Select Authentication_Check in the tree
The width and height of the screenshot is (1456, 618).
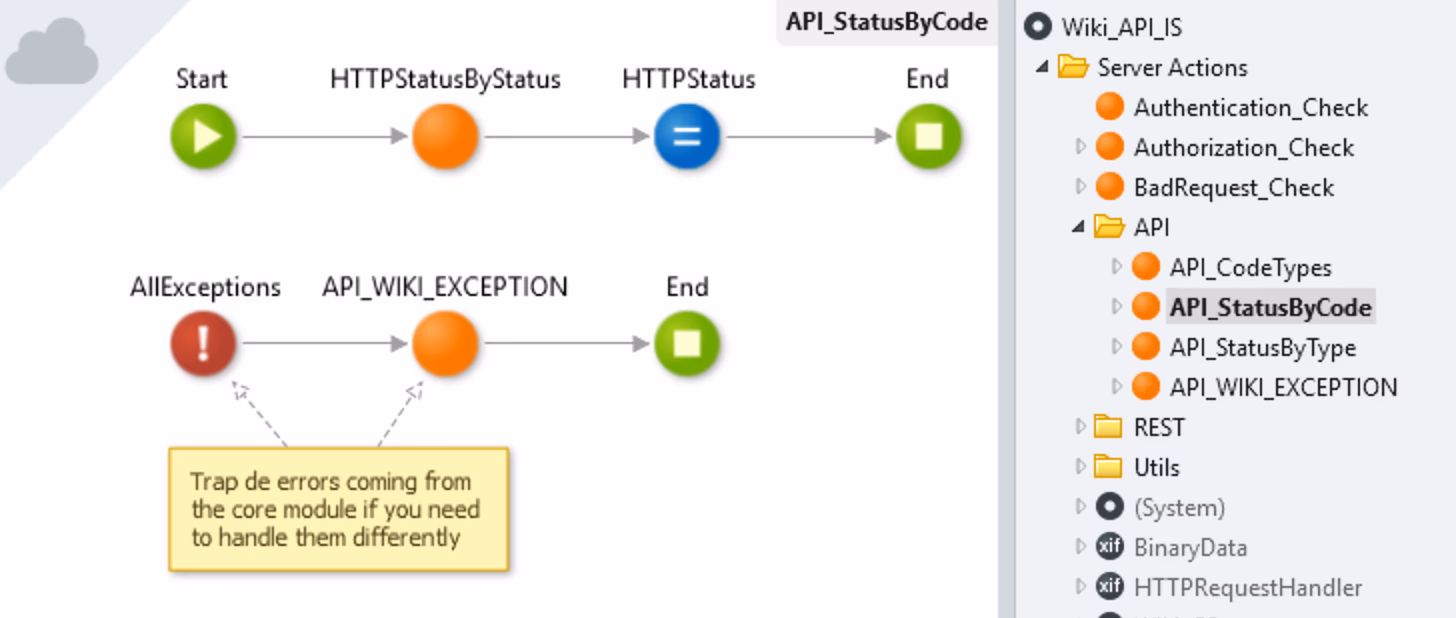pyautogui.click(x=1250, y=108)
